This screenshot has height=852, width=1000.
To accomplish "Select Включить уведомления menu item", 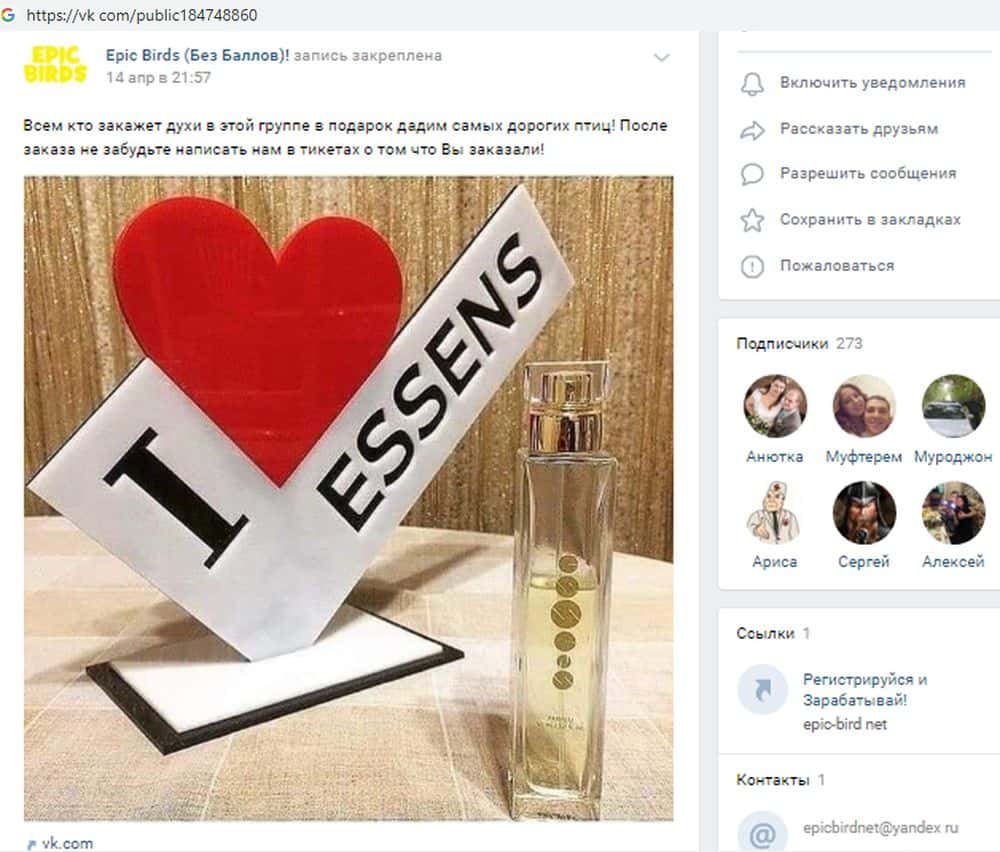I will click(x=872, y=83).
